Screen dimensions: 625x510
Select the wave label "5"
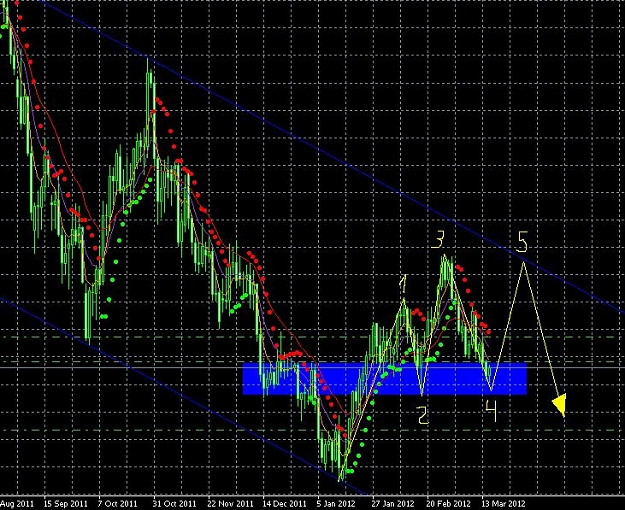pyautogui.click(x=522, y=241)
